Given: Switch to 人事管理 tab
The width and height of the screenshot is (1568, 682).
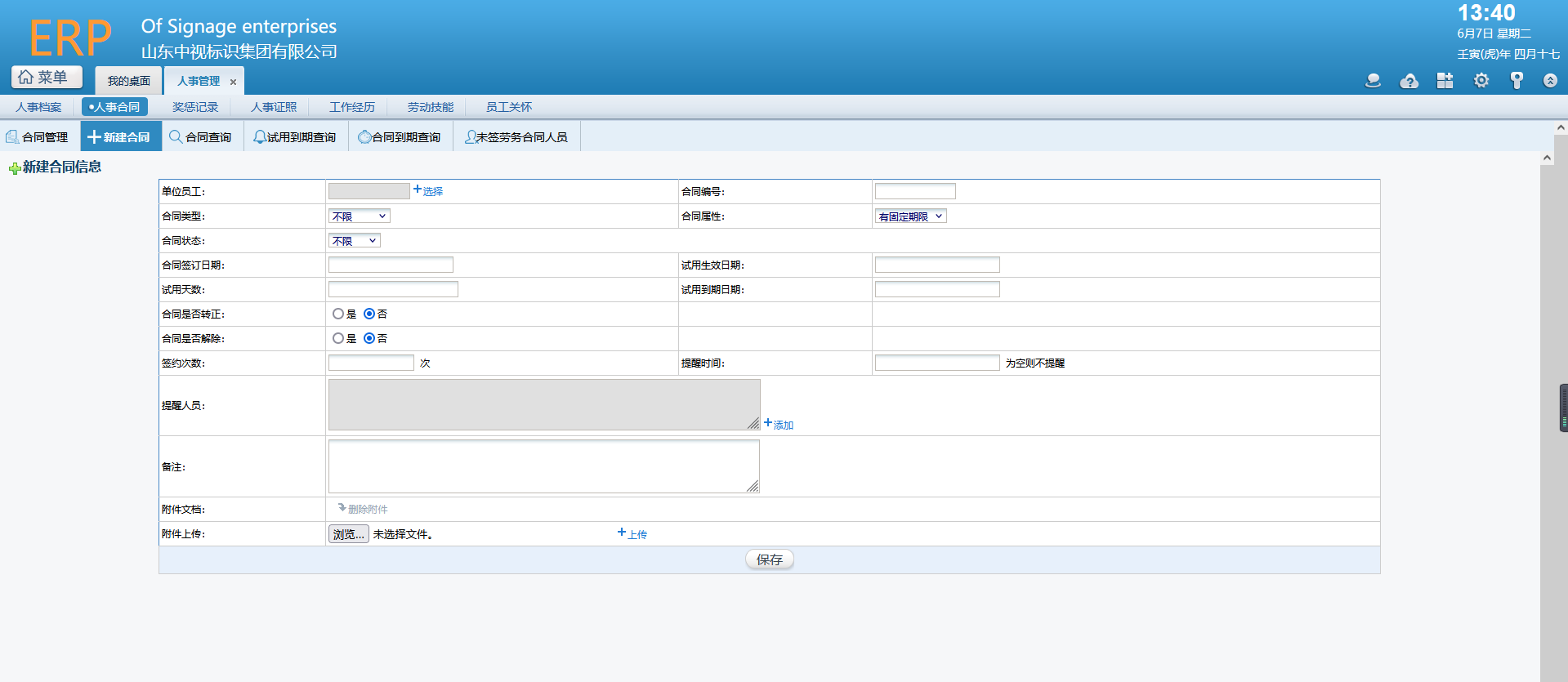Looking at the screenshot, I should (199, 81).
